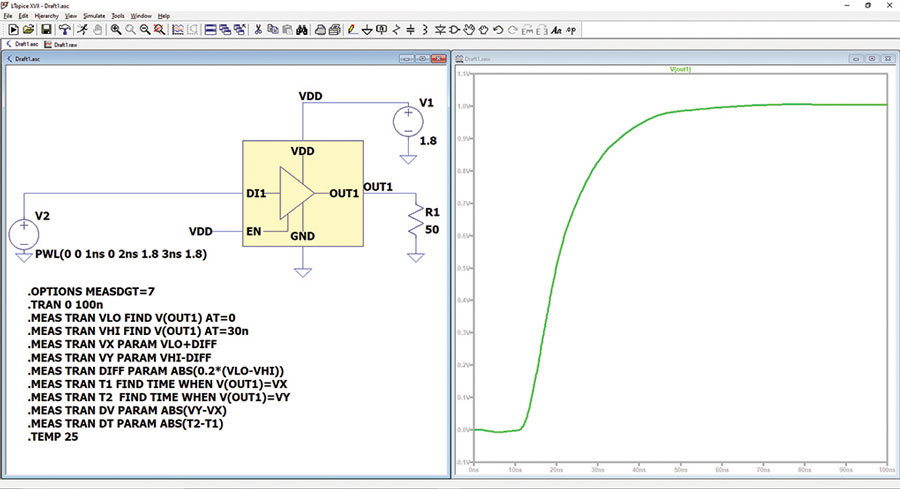Click the Tile Windows toolbar icon

coord(211,30)
